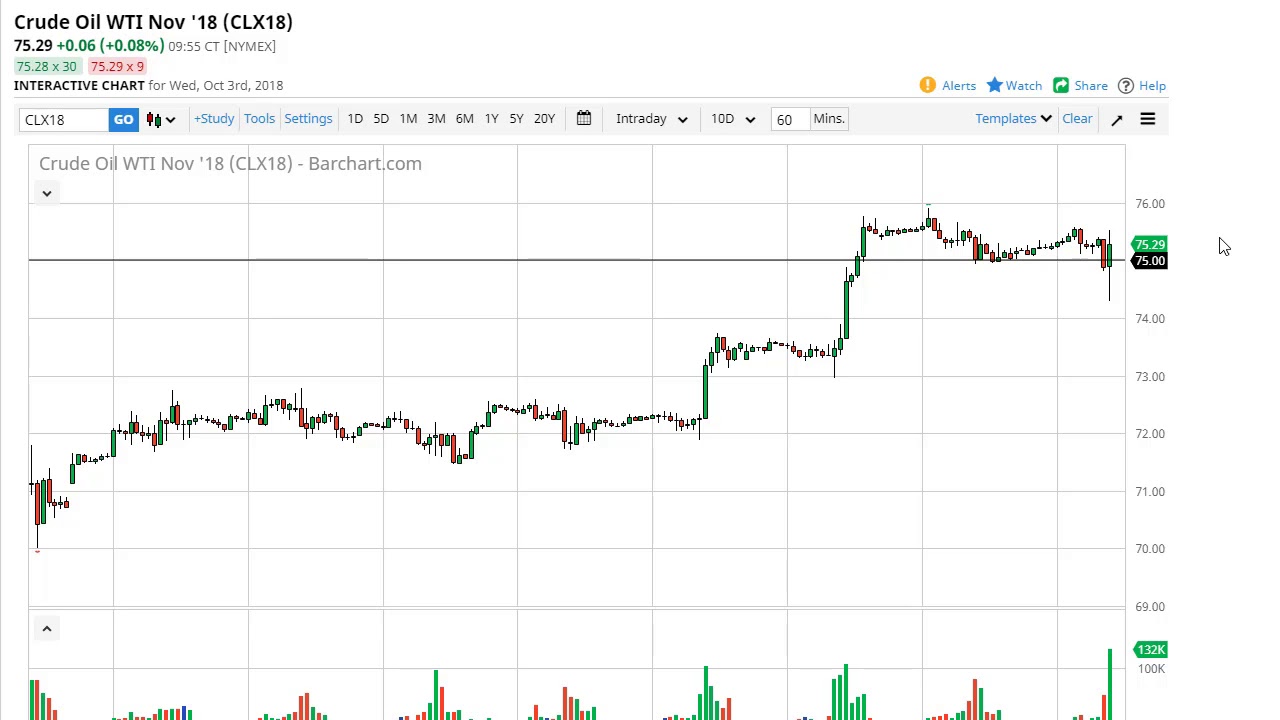1280x720 pixels.
Task: Open the 10D period dropdown
Action: [732, 119]
